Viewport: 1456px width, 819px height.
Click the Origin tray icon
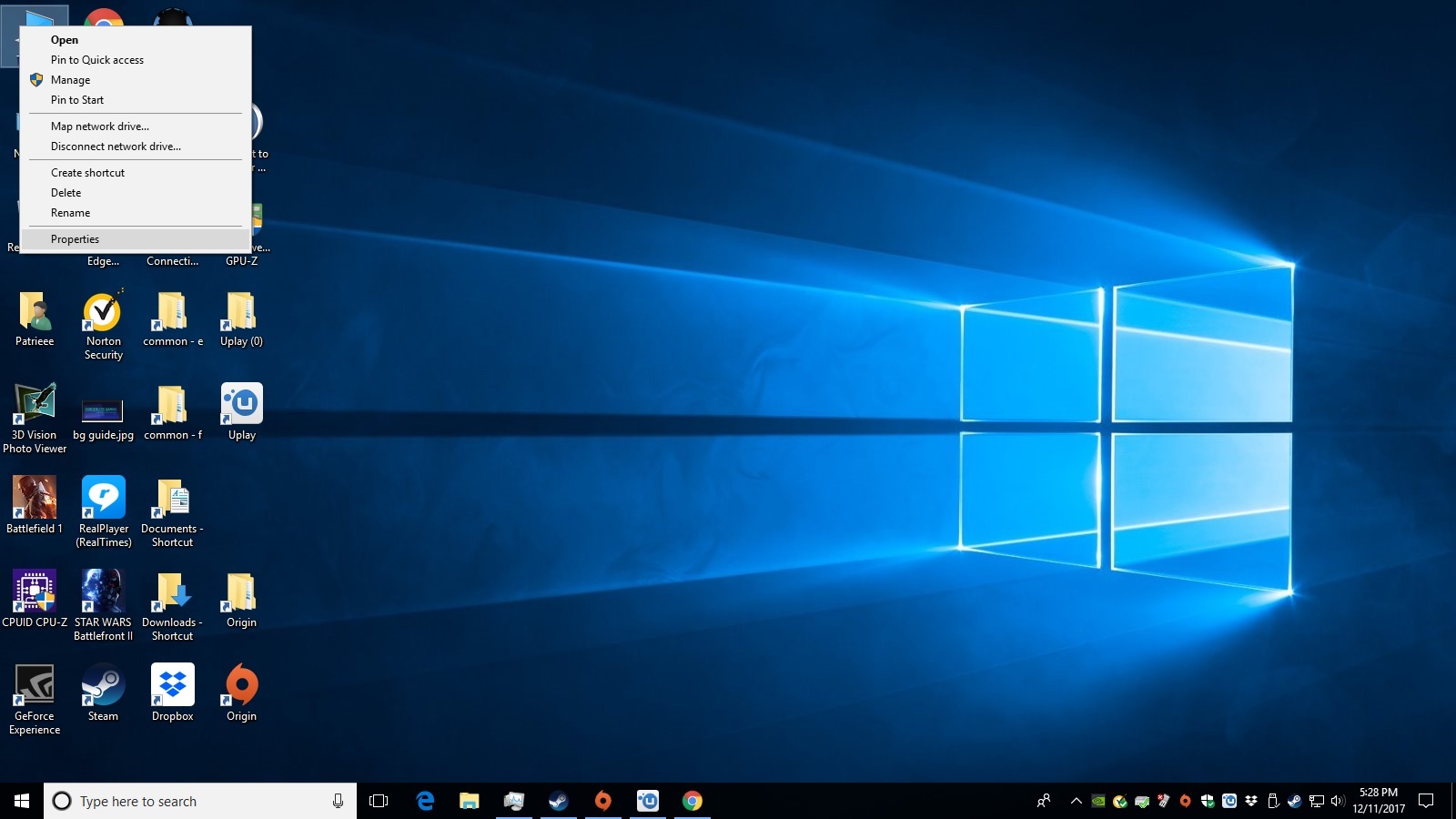(x=1185, y=801)
